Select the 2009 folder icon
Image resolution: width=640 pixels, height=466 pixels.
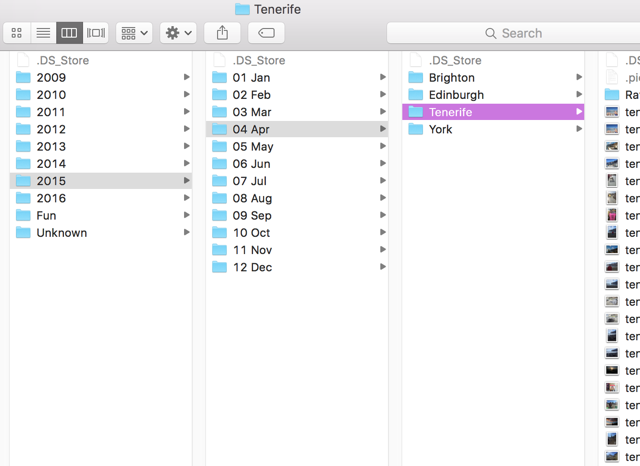(23, 77)
